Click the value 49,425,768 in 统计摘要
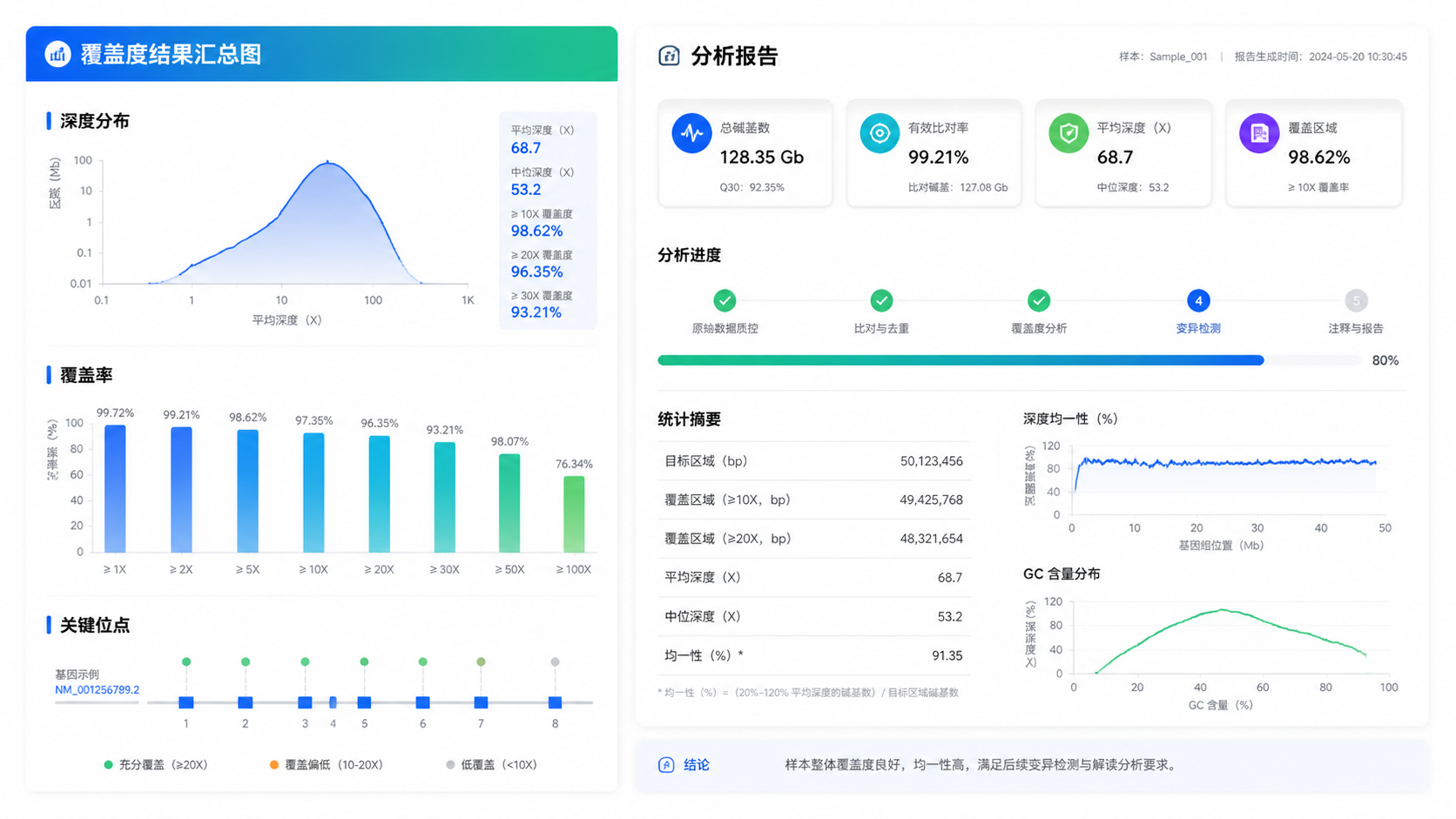This screenshot has width=1456, height=819. (x=931, y=500)
